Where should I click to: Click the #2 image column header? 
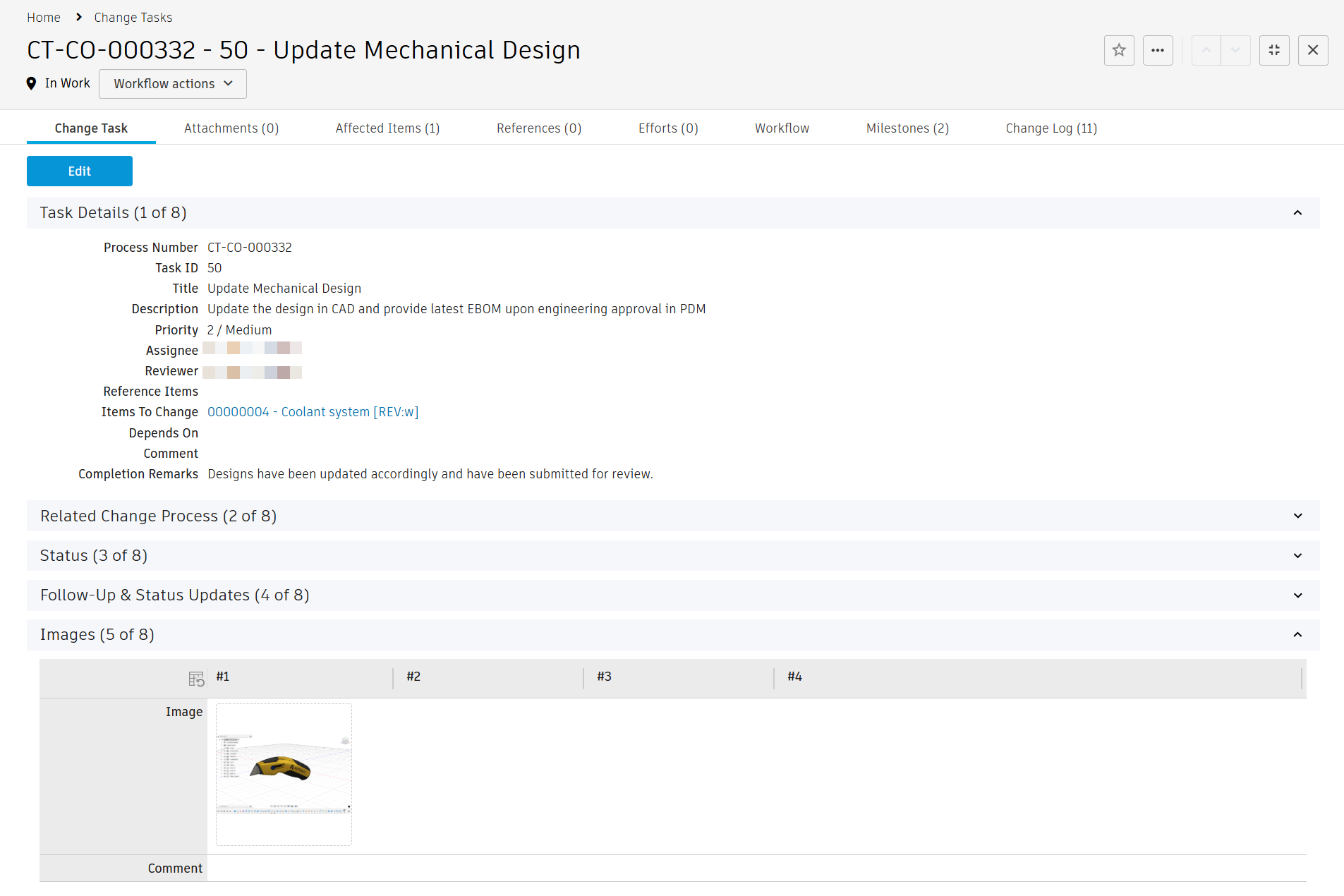pos(413,677)
